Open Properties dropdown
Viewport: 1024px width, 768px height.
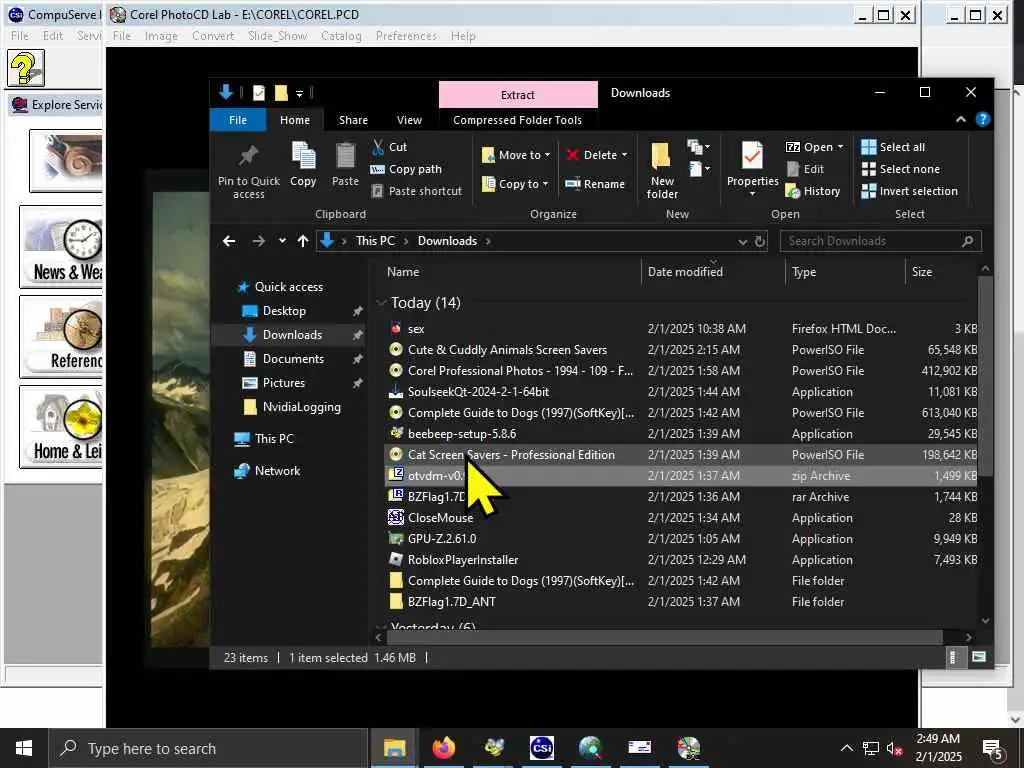click(x=752, y=170)
